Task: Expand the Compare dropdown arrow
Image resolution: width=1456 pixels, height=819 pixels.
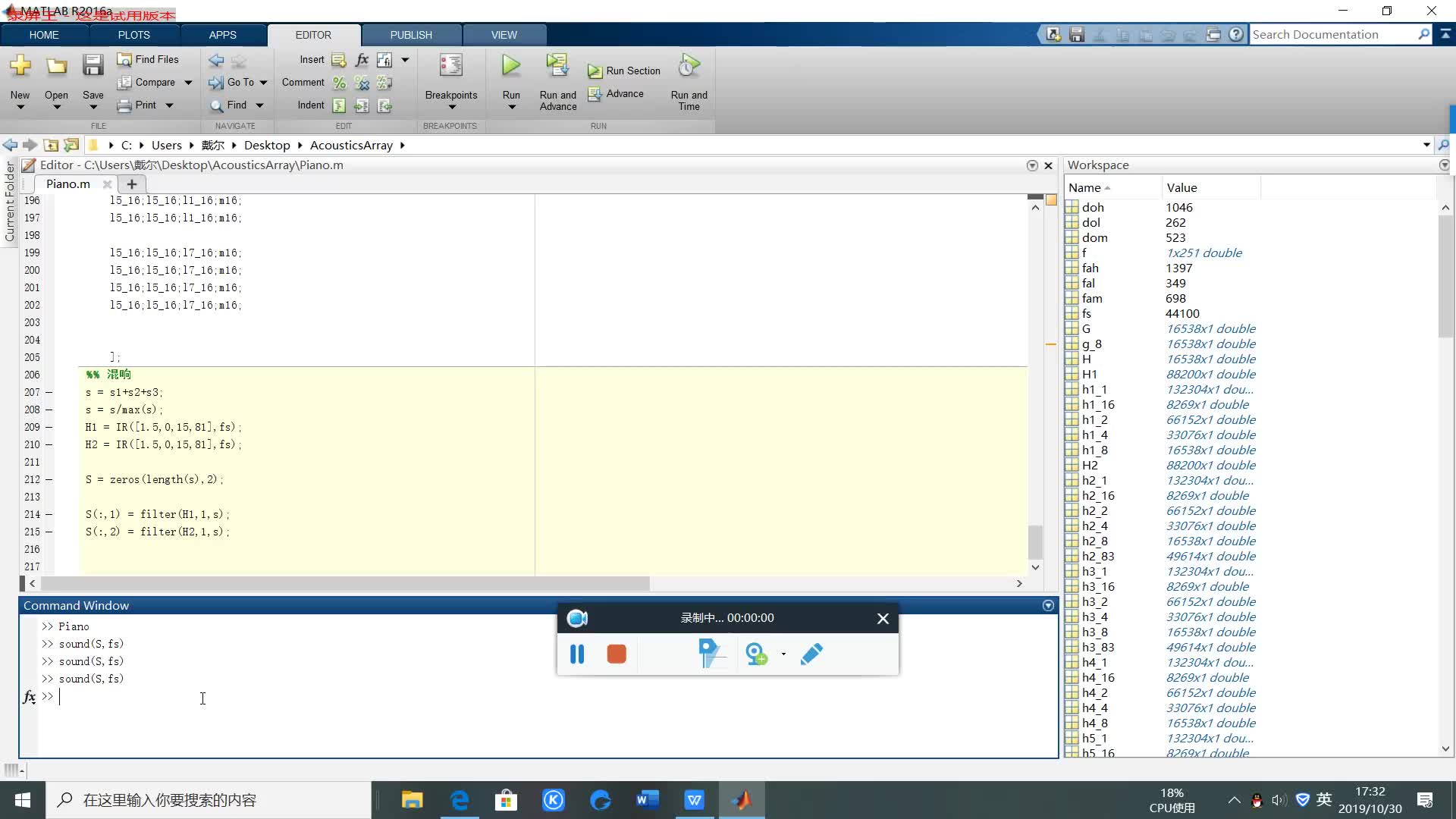Action: pos(188,83)
